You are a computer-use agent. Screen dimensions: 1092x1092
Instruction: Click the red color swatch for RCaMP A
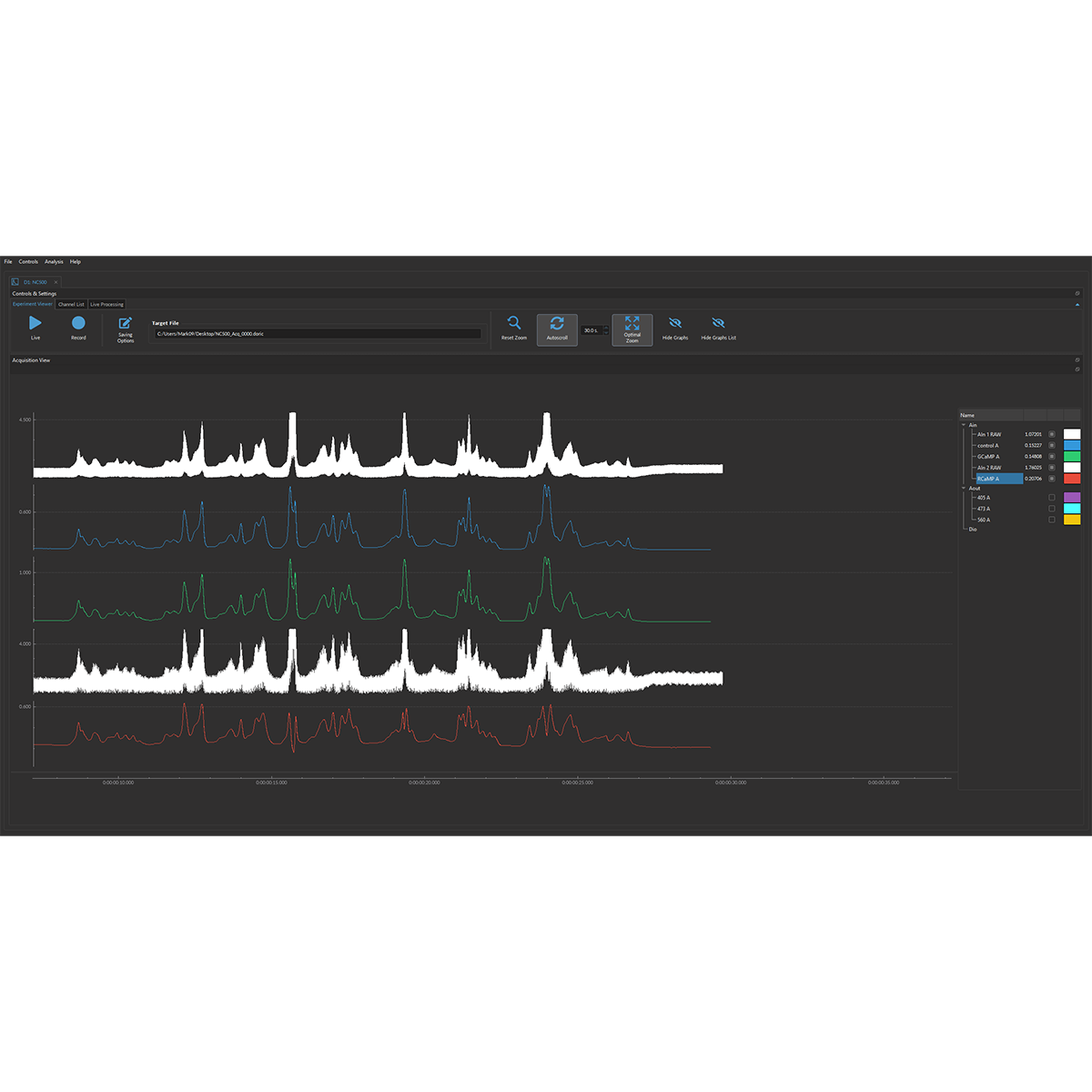(x=1072, y=479)
